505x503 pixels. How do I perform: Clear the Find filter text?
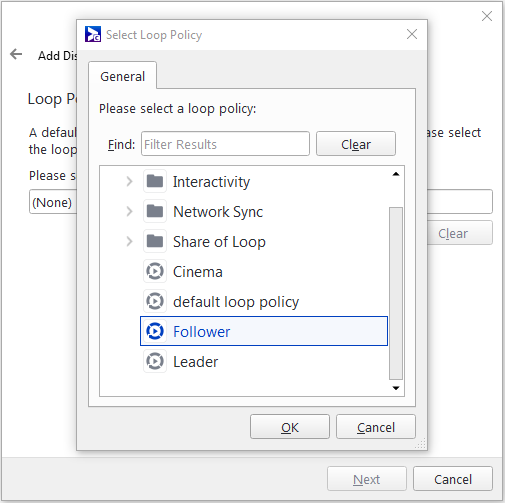(356, 144)
